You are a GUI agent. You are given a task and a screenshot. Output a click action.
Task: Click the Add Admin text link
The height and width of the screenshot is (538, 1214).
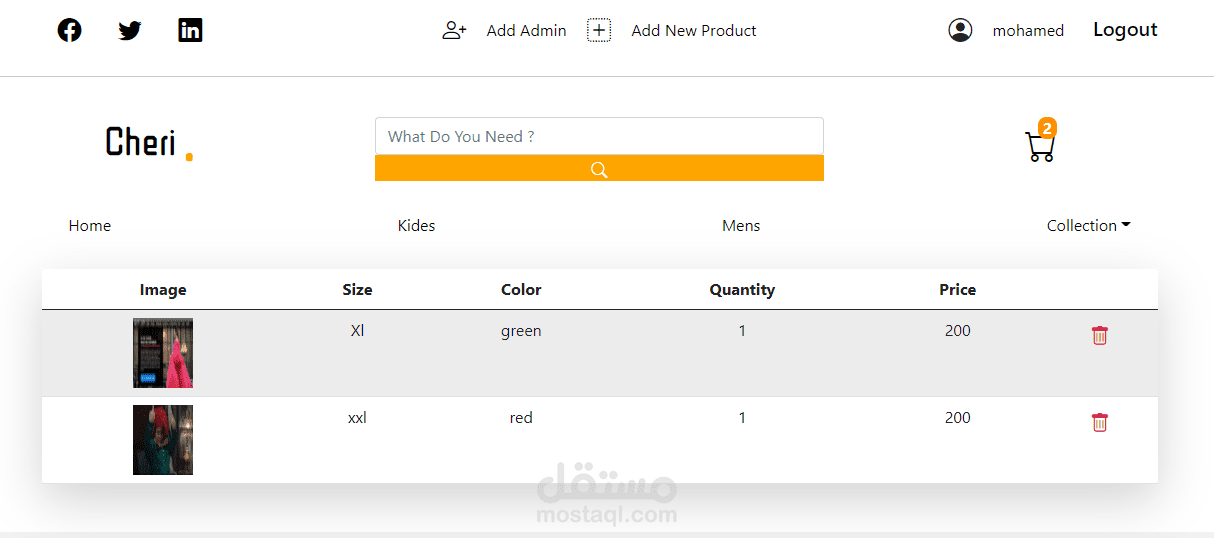tap(526, 30)
